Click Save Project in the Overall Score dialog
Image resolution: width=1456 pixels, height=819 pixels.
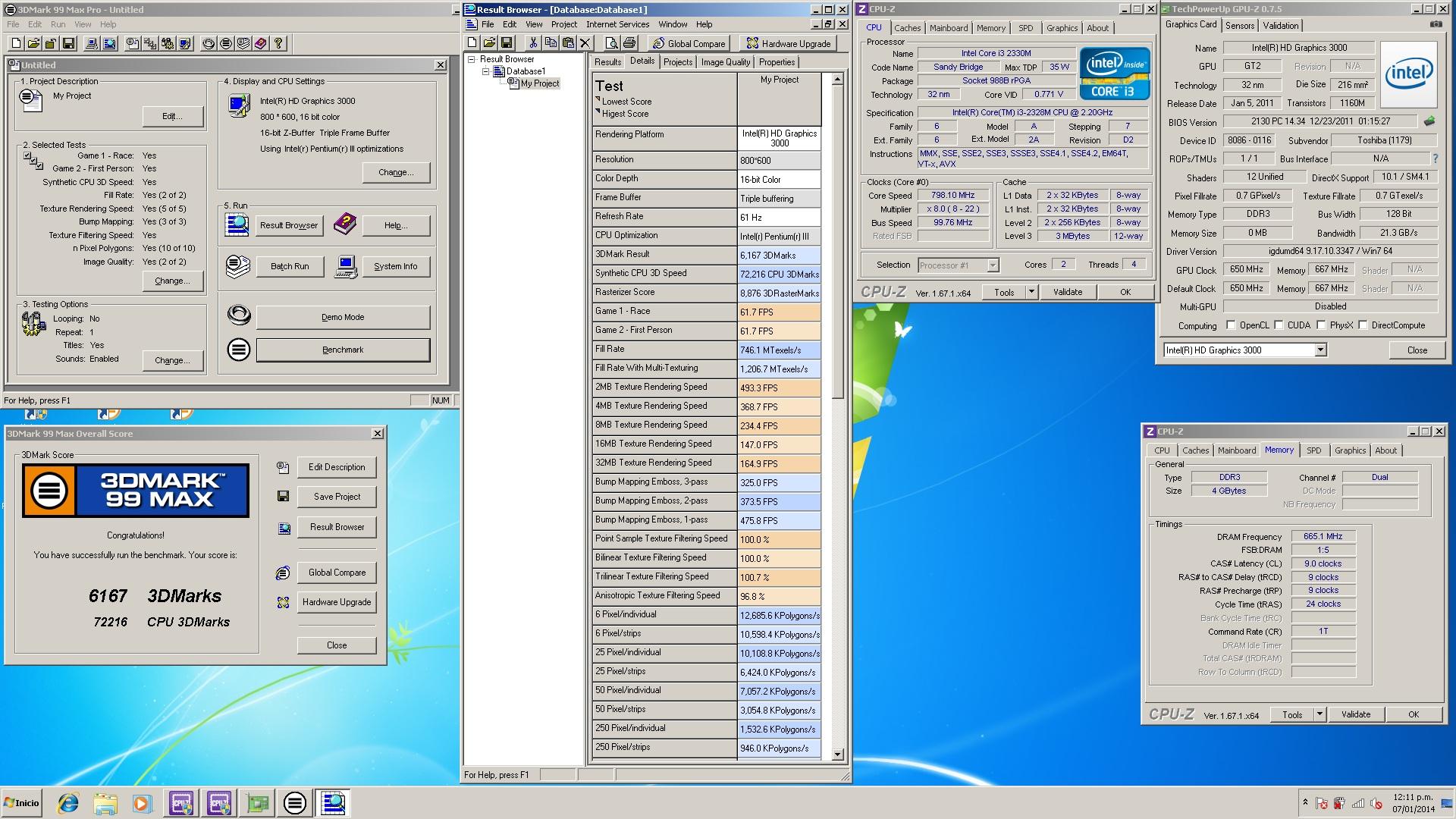pyautogui.click(x=337, y=497)
